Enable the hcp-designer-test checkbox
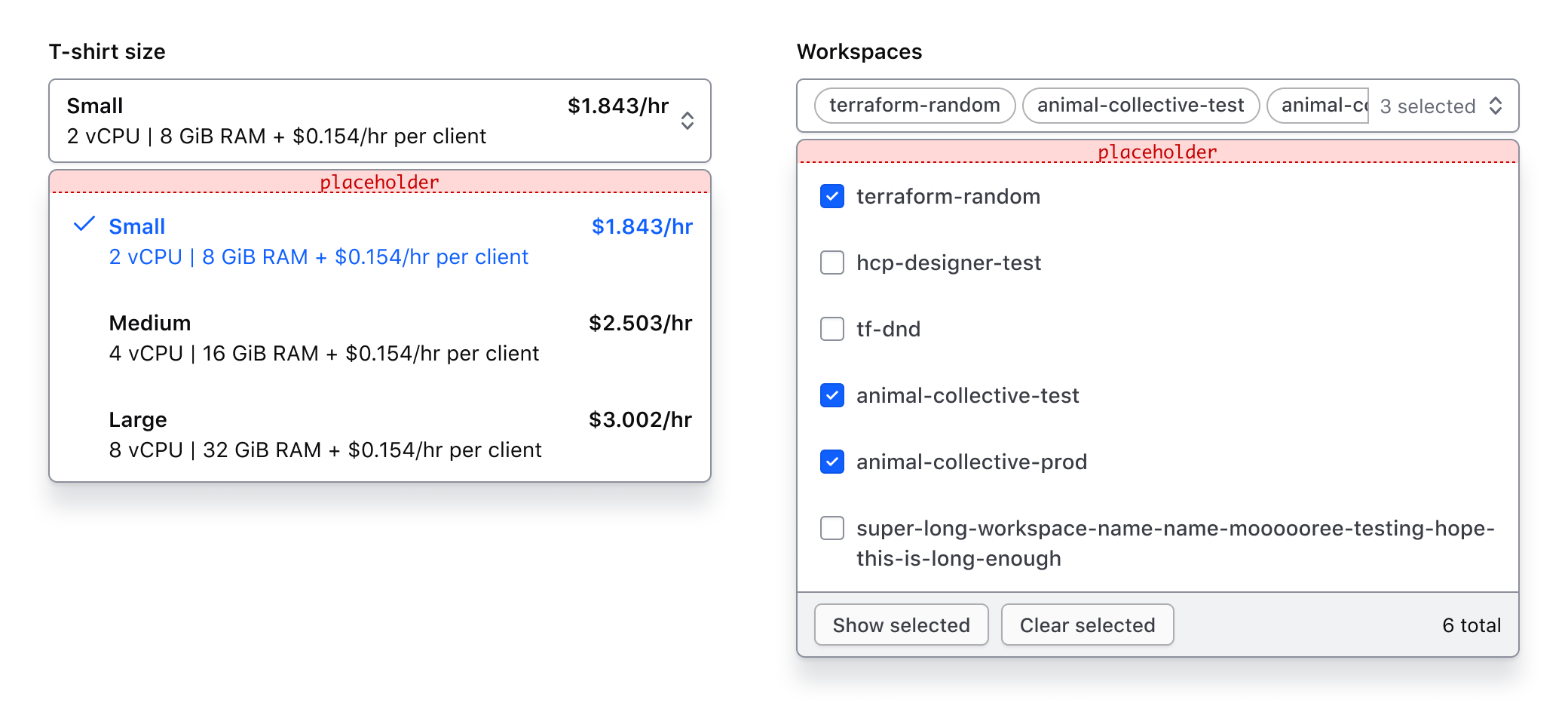Image resolution: width=1568 pixels, height=706 pixels. 831,262
